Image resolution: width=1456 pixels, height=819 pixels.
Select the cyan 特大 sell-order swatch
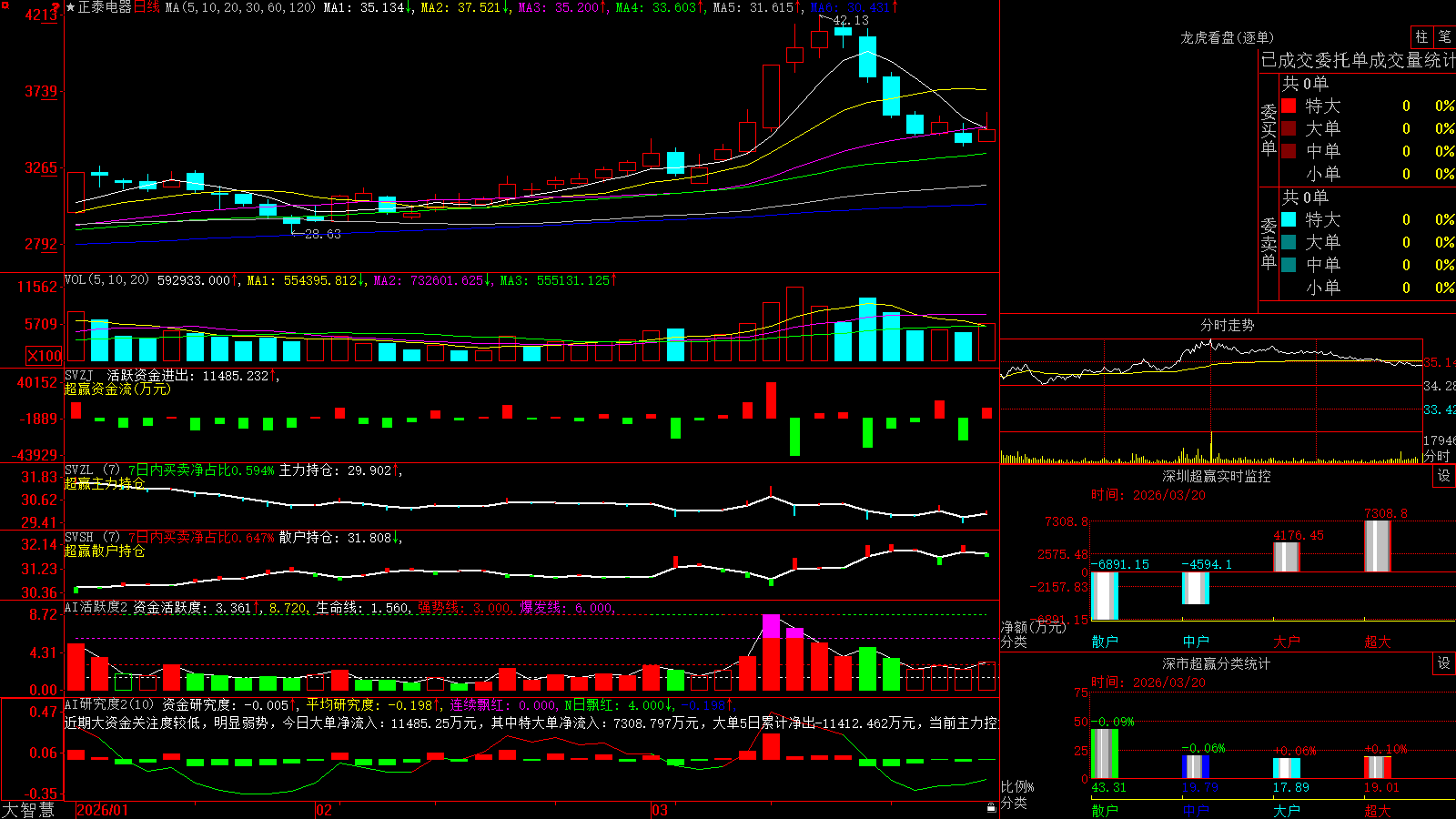tap(1289, 219)
